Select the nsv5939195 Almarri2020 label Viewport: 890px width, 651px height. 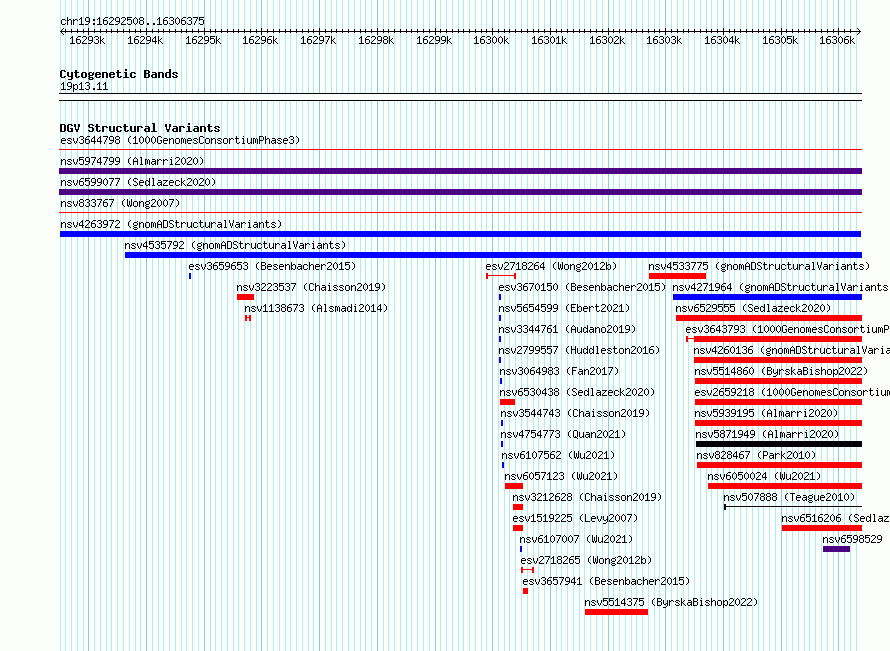(766, 413)
